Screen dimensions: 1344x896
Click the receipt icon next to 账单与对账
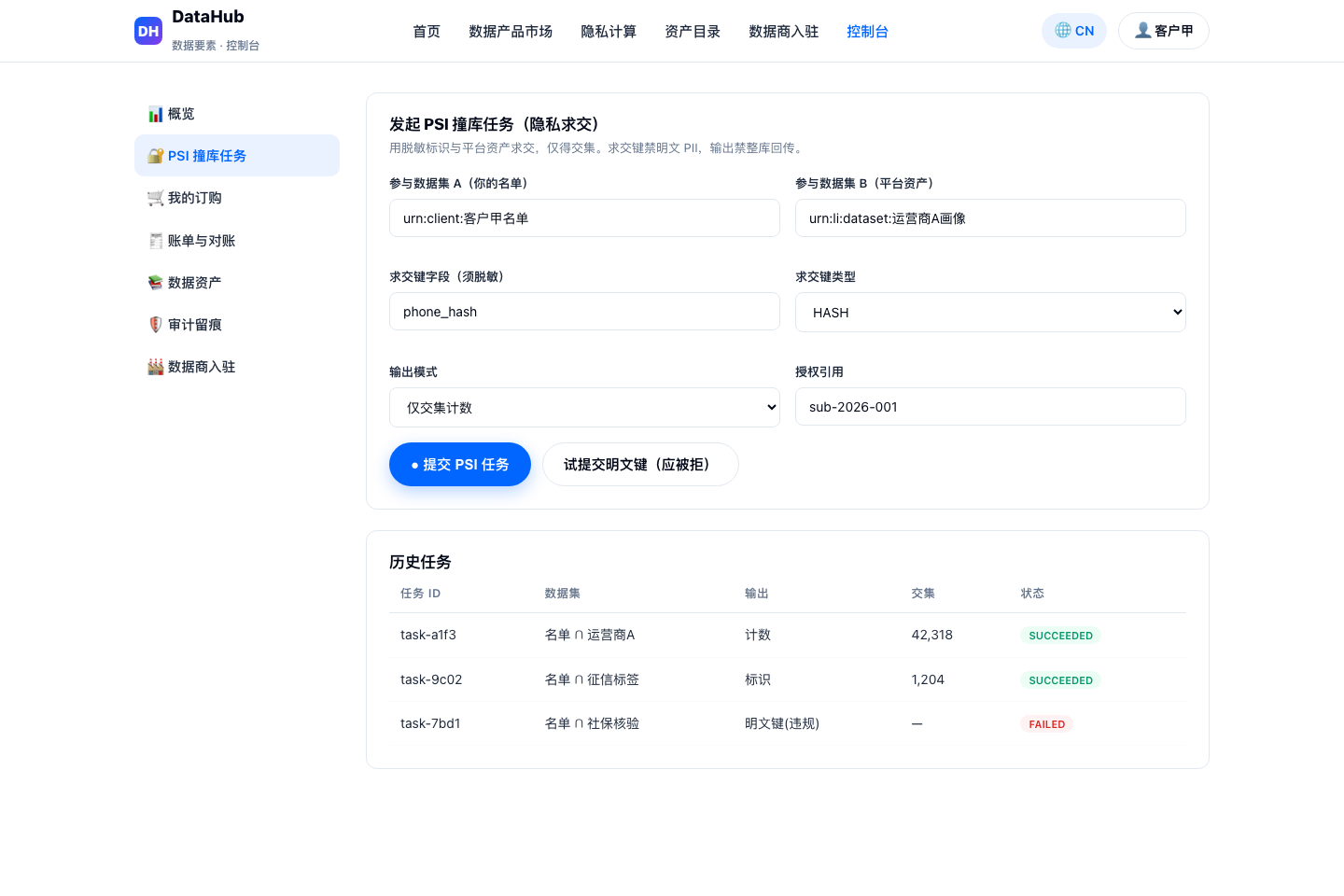pyautogui.click(x=156, y=241)
